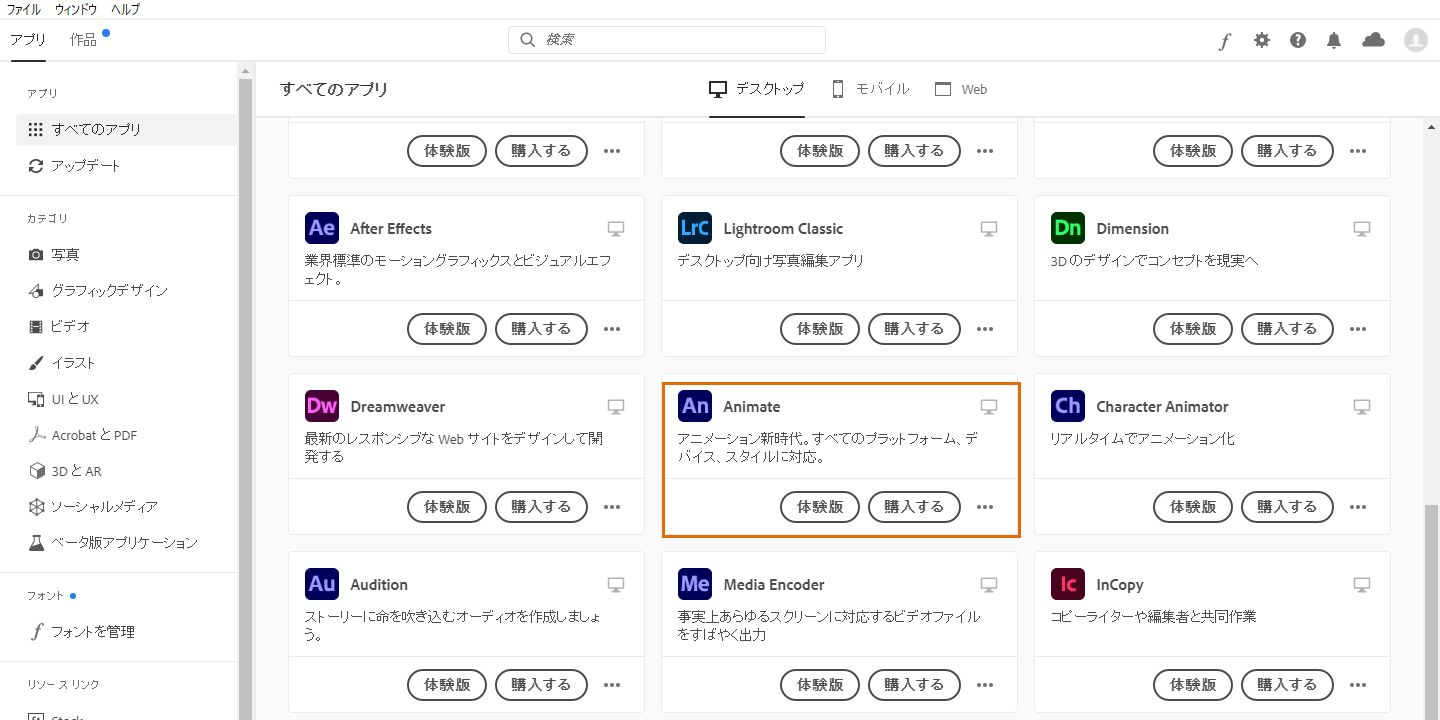This screenshot has height=720, width=1440.
Task: Click the main app list scrollbar
Action: 1432,611
